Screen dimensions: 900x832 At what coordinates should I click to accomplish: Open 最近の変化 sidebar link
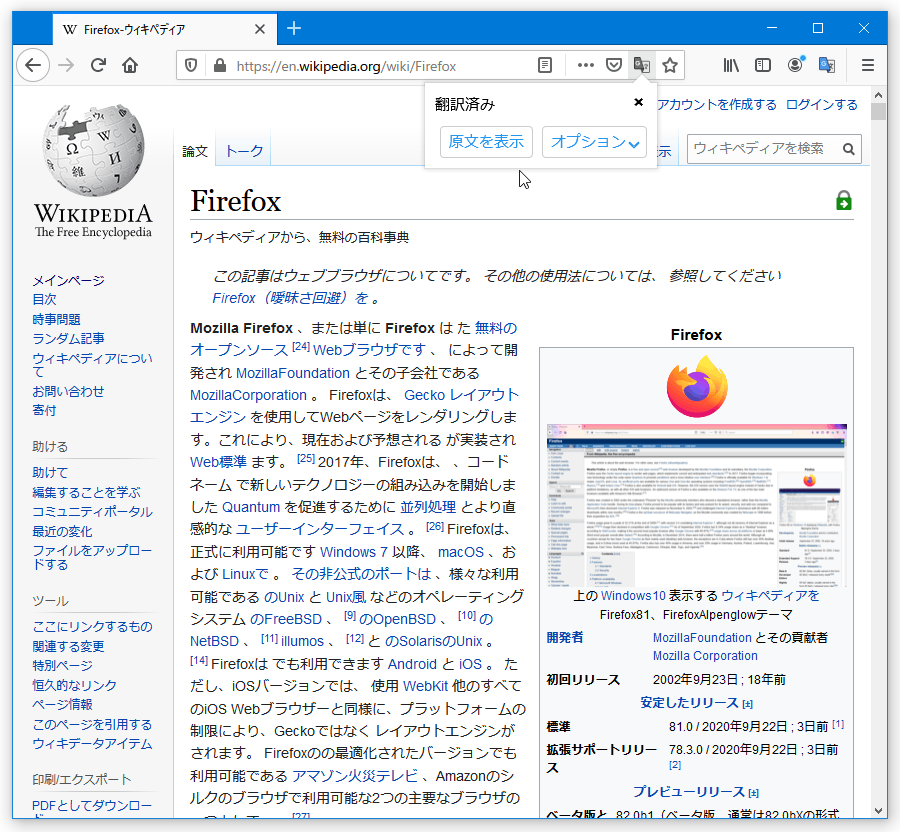pyautogui.click(x=62, y=531)
